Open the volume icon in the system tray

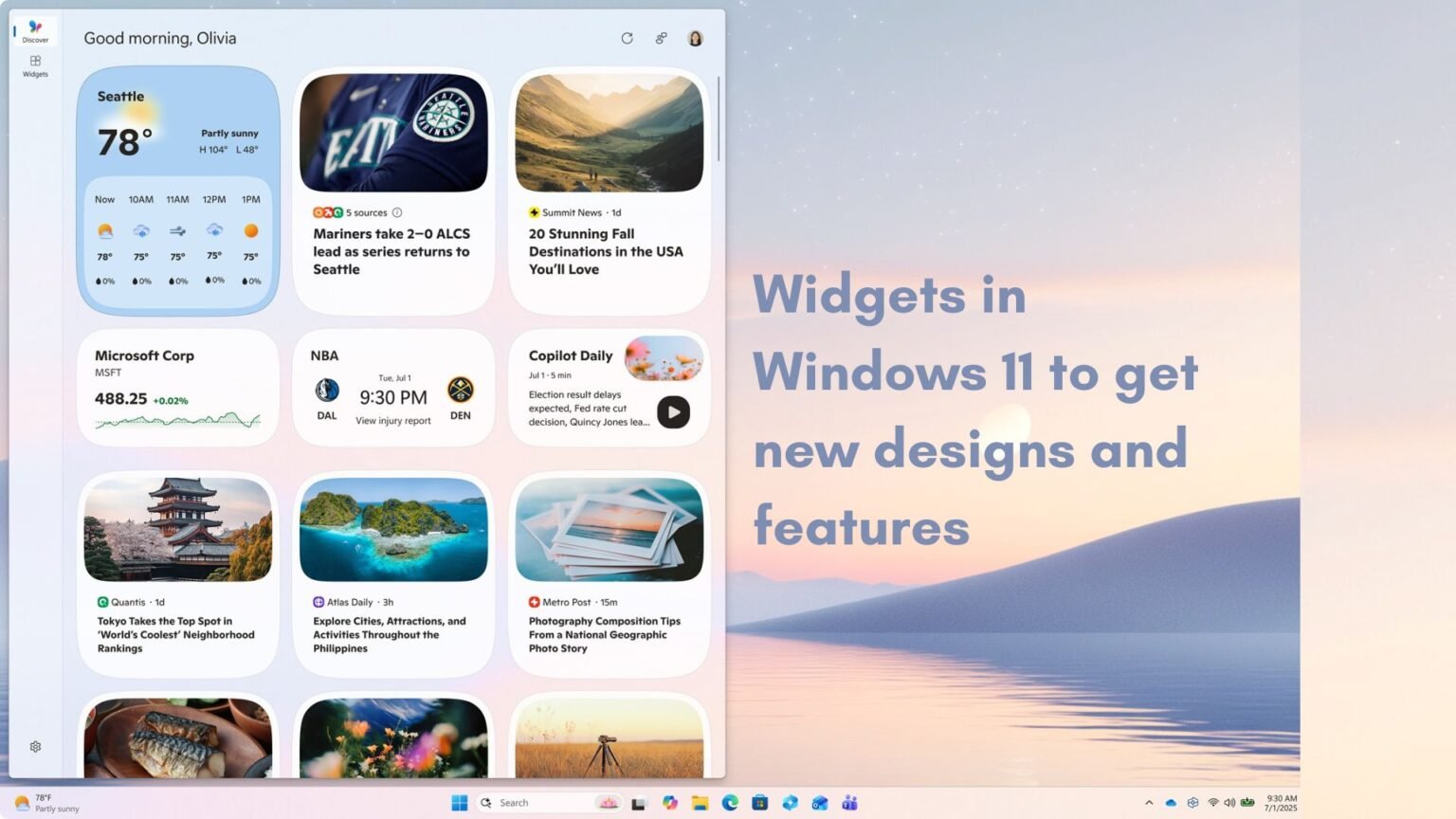1230,802
